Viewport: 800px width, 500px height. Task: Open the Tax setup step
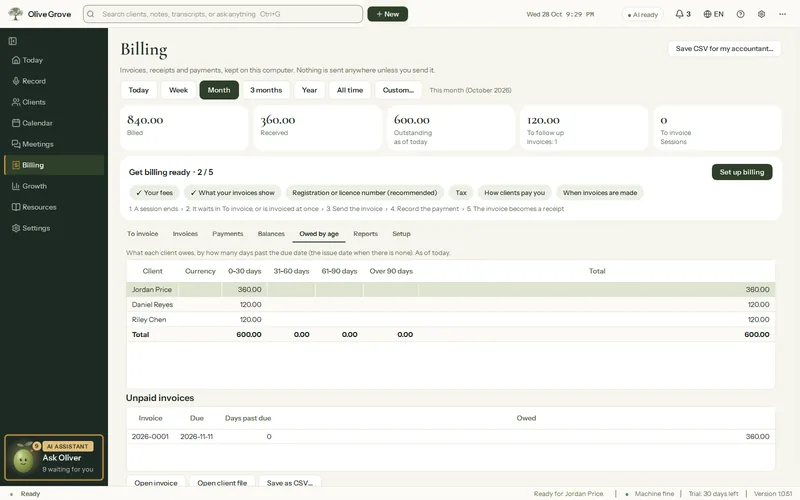point(461,193)
